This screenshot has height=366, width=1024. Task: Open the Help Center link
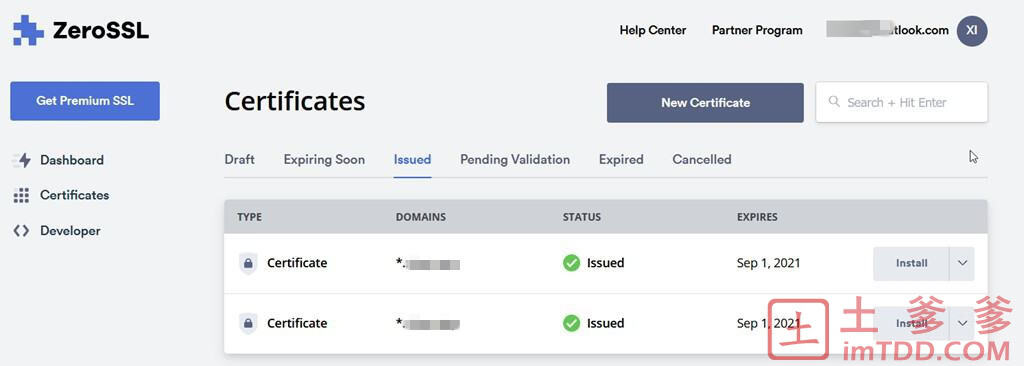(652, 30)
